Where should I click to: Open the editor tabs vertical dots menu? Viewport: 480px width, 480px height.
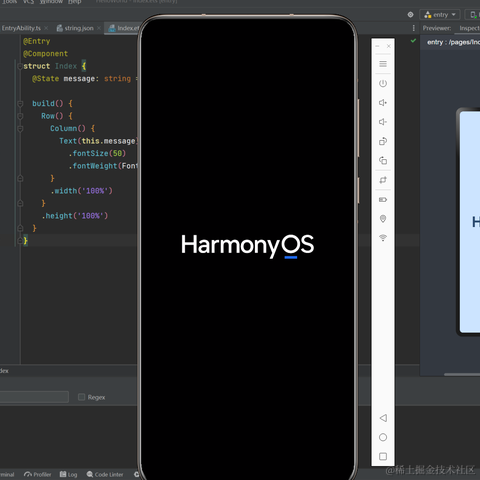pos(414,28)
